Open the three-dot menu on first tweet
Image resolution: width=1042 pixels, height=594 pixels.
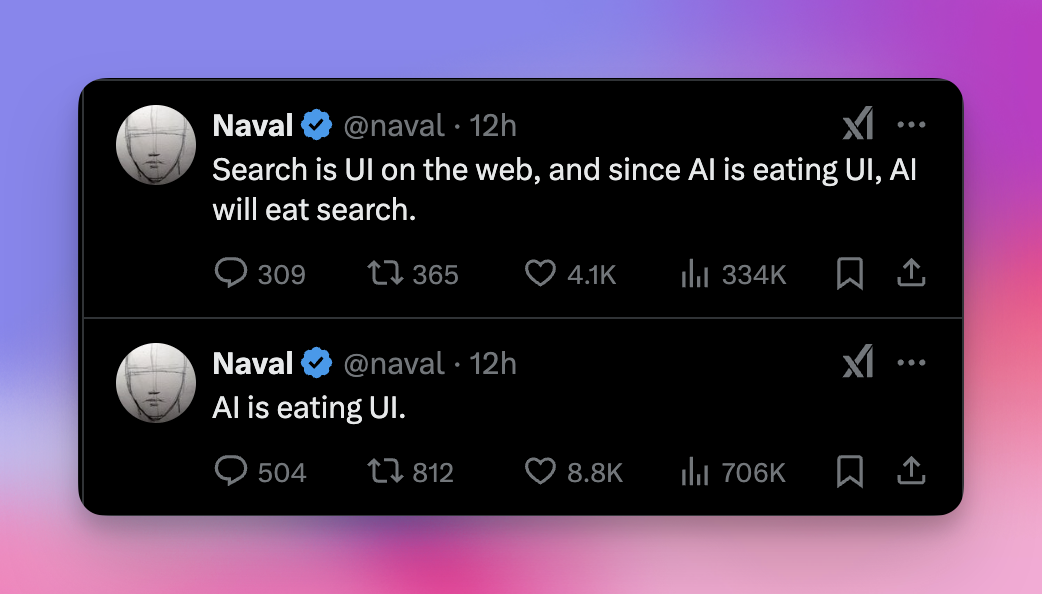911,124
